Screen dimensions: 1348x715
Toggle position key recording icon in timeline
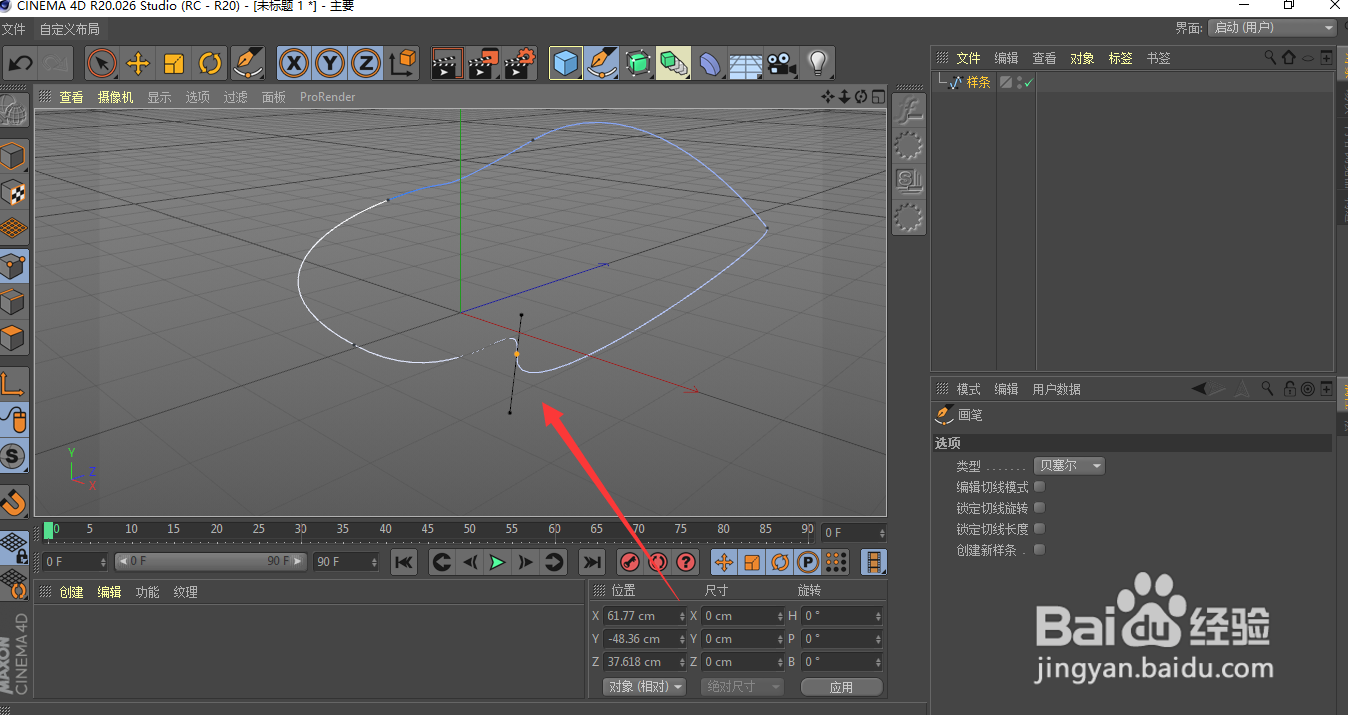click(x=724, y=562)
